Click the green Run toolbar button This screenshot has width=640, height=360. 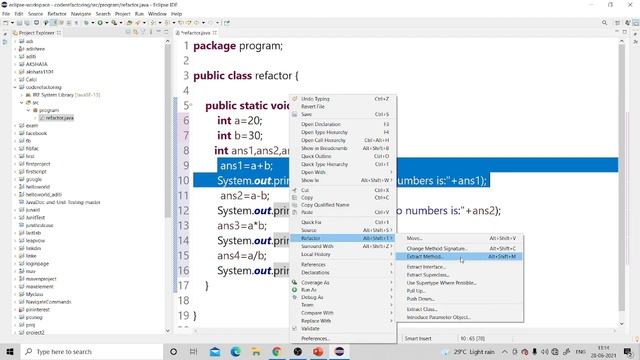pos(100,23)
